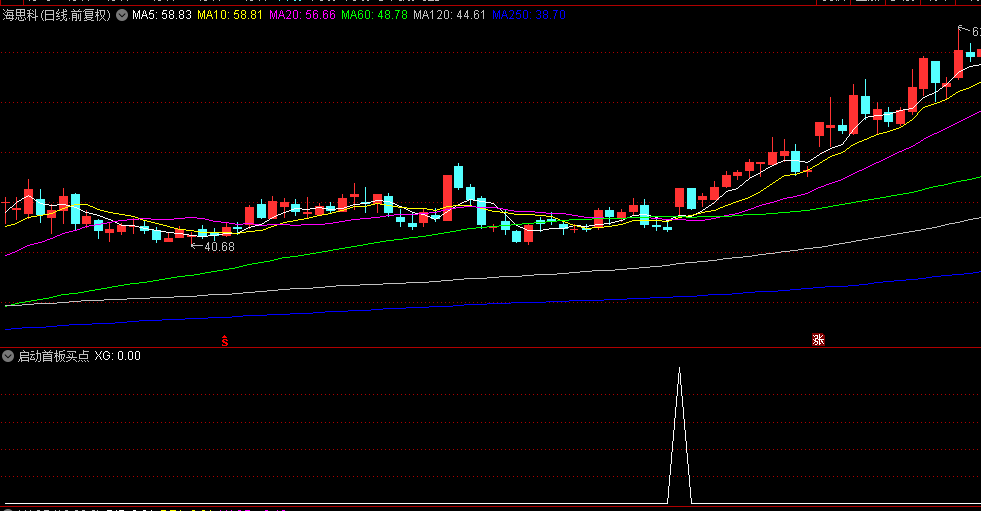Click the 启动首板买点 indicator name
This screenshot has width=981, height=511.
click(53, 357)
